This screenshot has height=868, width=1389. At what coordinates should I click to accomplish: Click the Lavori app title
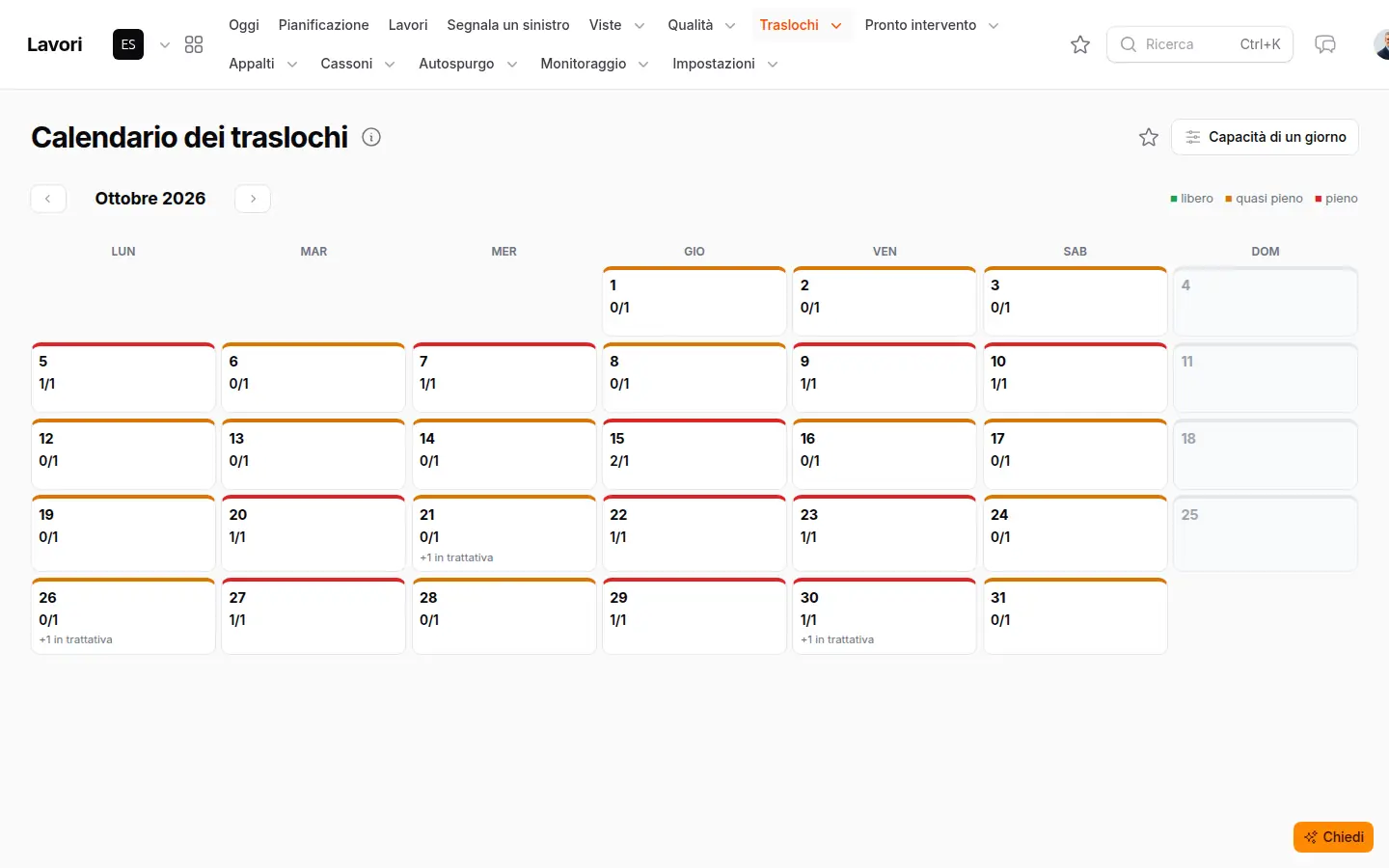55,44
